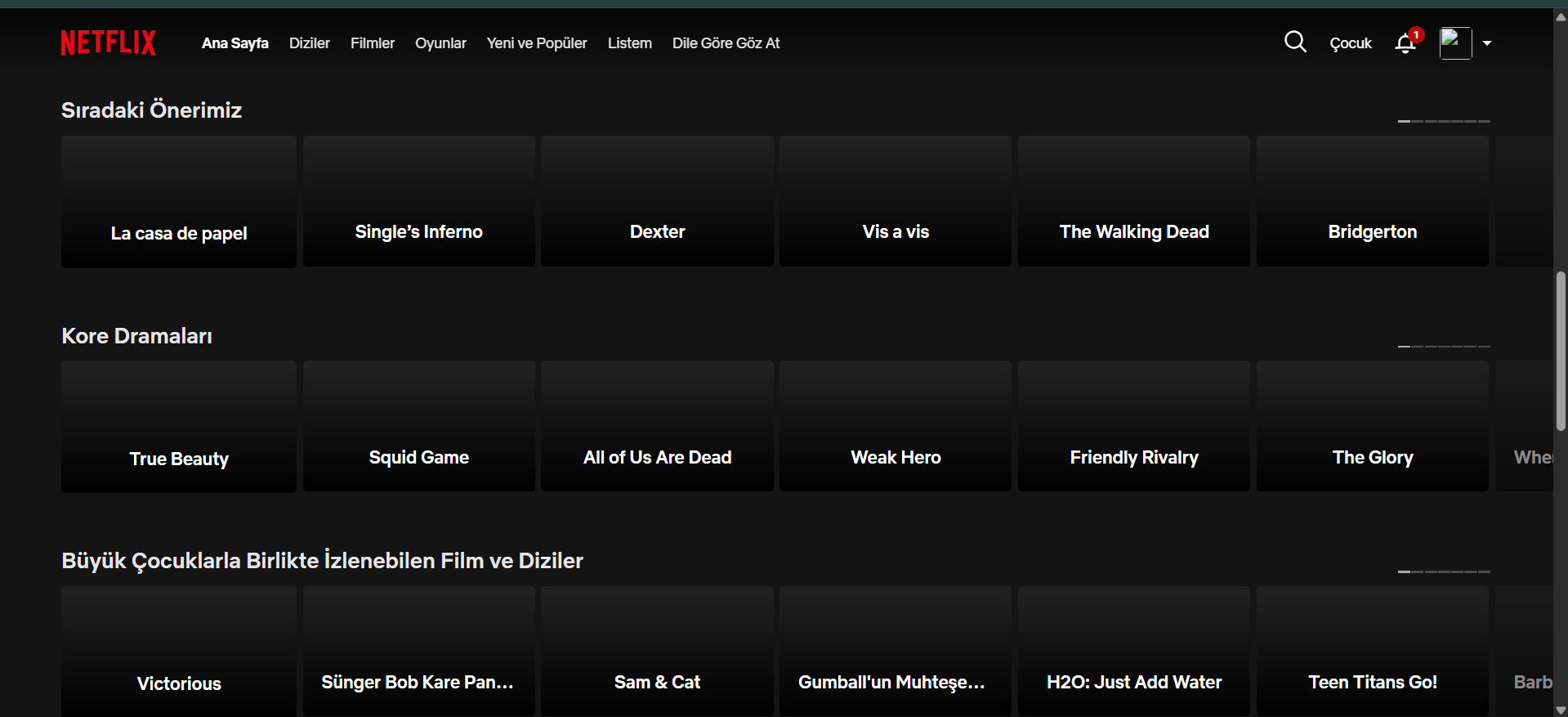Viewport: 1568px width, 717px height.
Task: Open the Filmler menu item
Action: (x=373, y=43)
